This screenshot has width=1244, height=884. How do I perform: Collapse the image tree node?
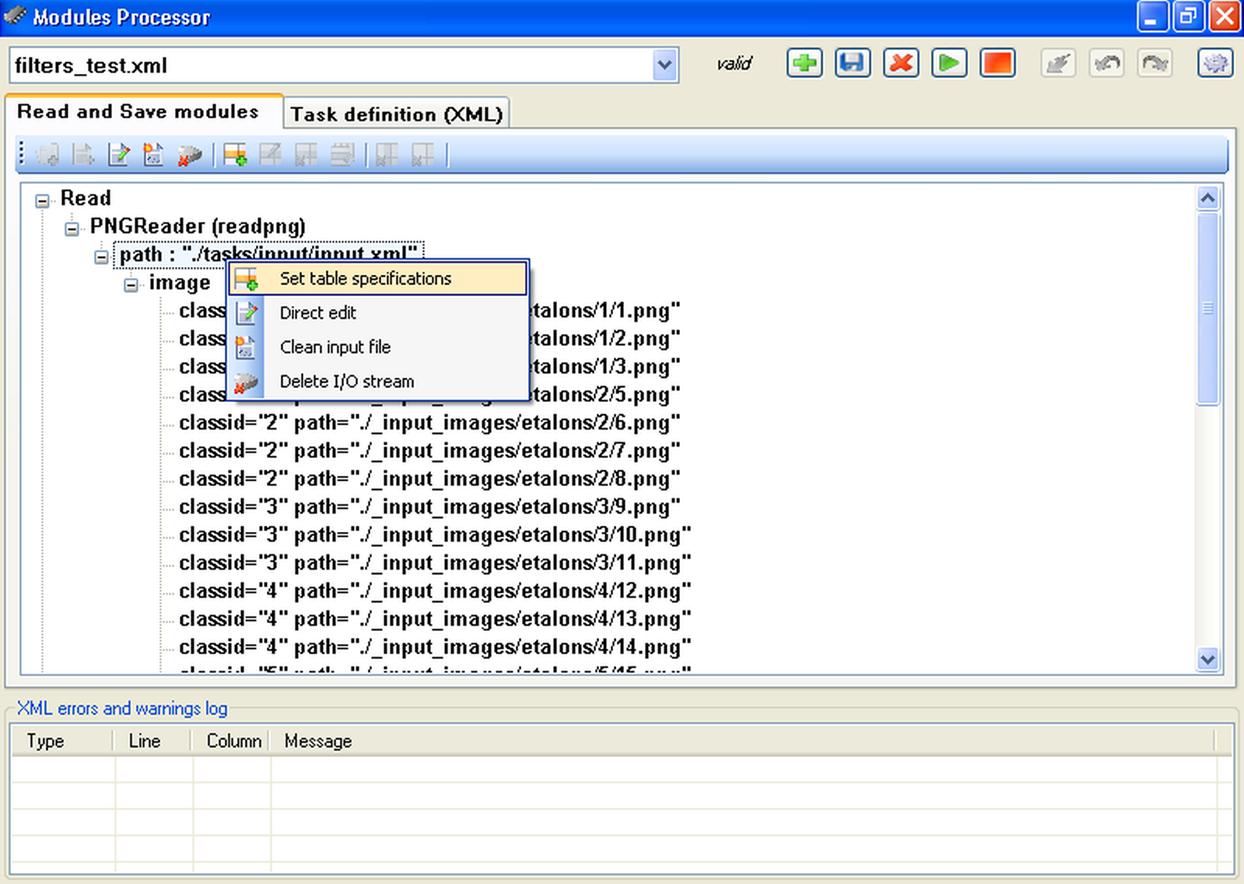pyautogui.click(x=131, y=285)
